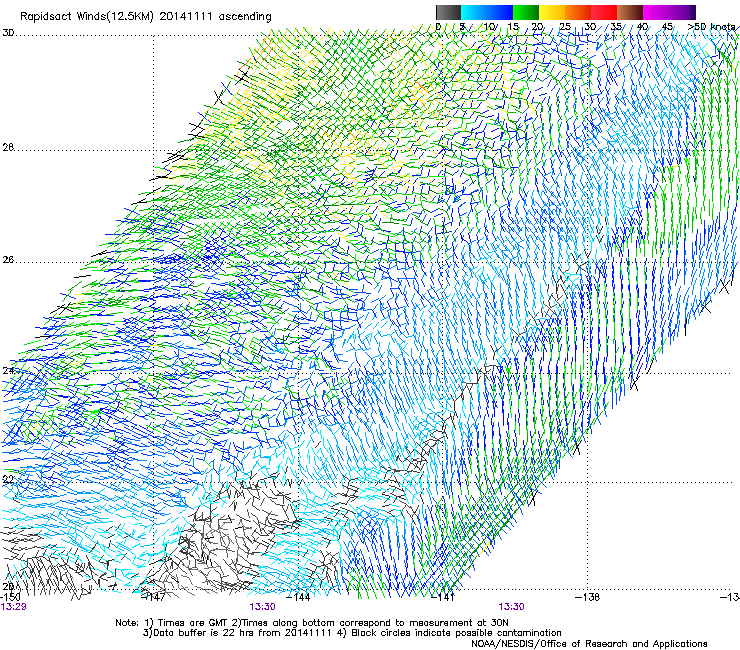Select the dark purple 45-50 knots legend swatch

coord(682,12)
